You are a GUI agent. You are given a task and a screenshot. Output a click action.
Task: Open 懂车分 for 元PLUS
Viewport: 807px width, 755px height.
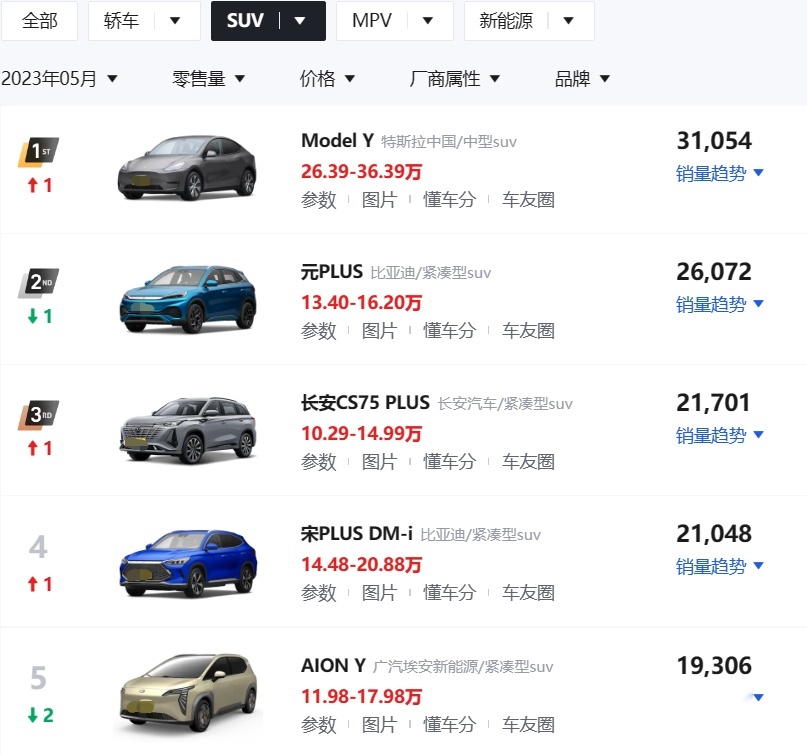coord(449,331)
